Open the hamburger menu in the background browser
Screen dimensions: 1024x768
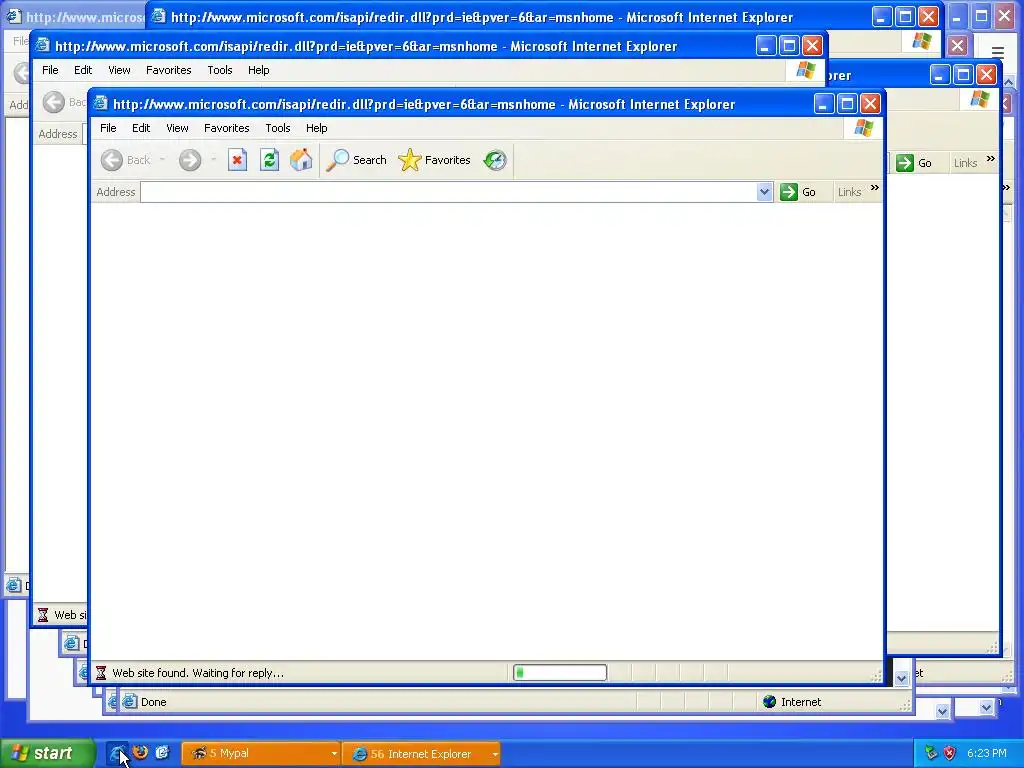[997, 52]
